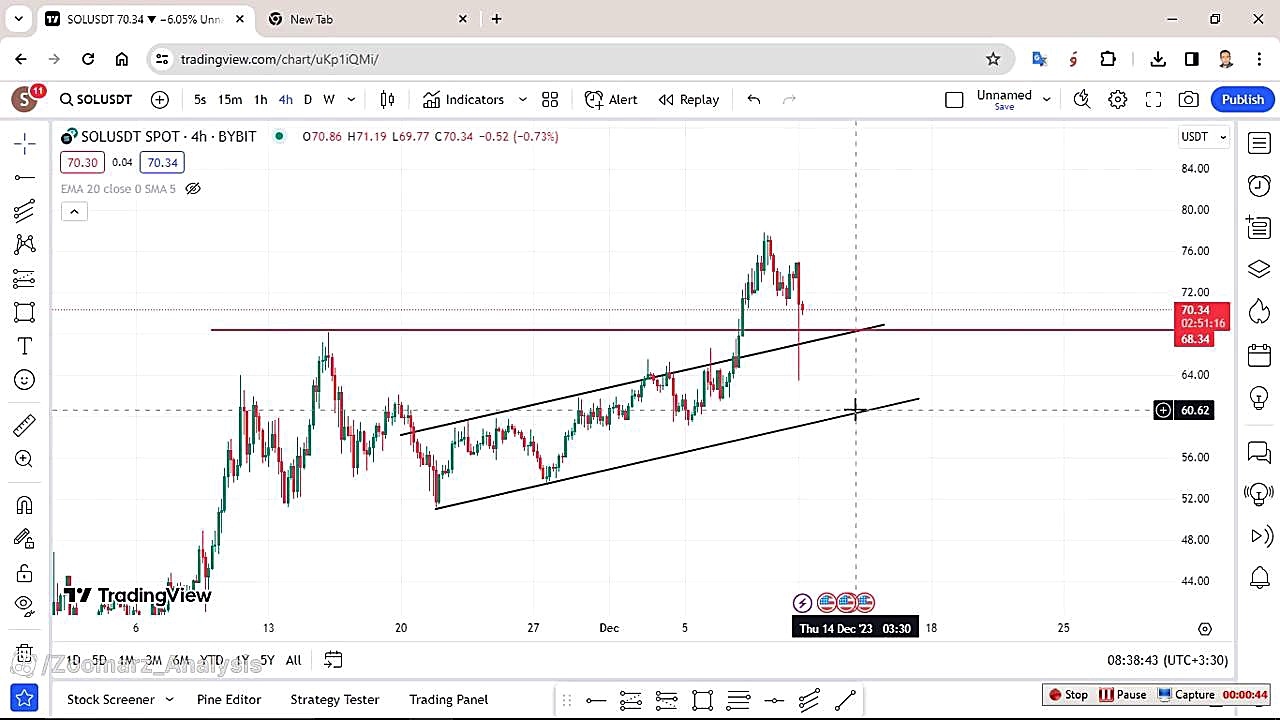Switch to the Weekly timeframe
1280x720 pixels.
click(328, 99)
